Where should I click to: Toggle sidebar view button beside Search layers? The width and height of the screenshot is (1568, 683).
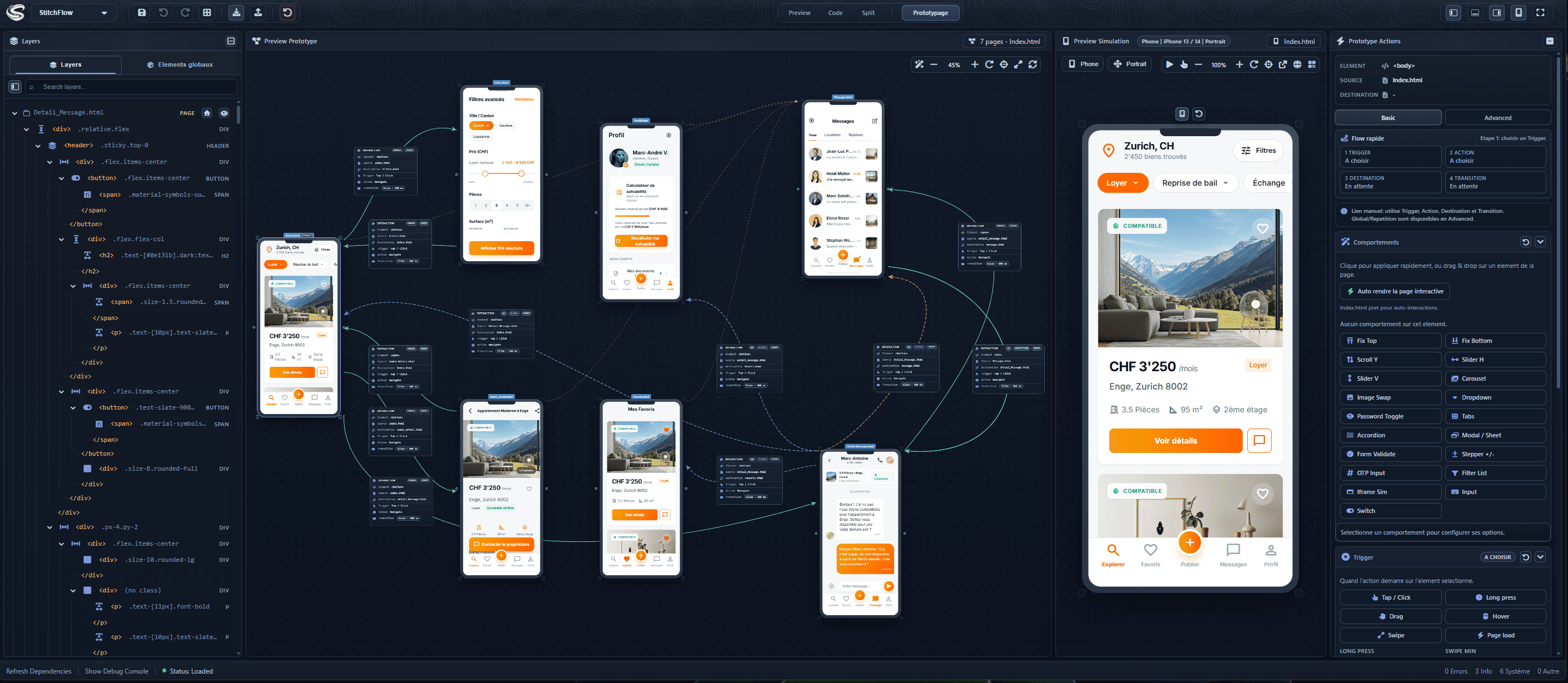point(15,87)
